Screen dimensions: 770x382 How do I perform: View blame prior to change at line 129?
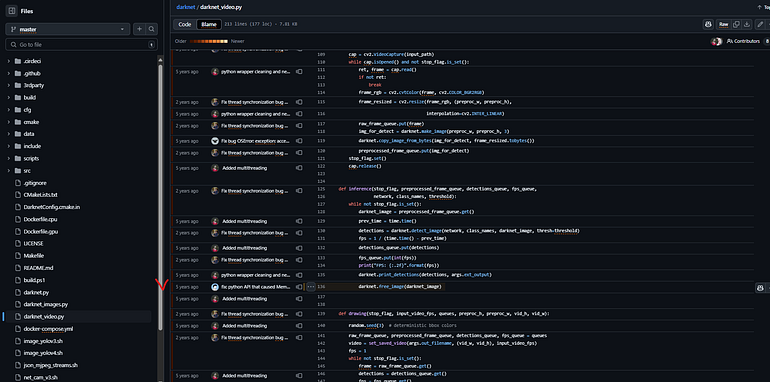click(299, 221)
